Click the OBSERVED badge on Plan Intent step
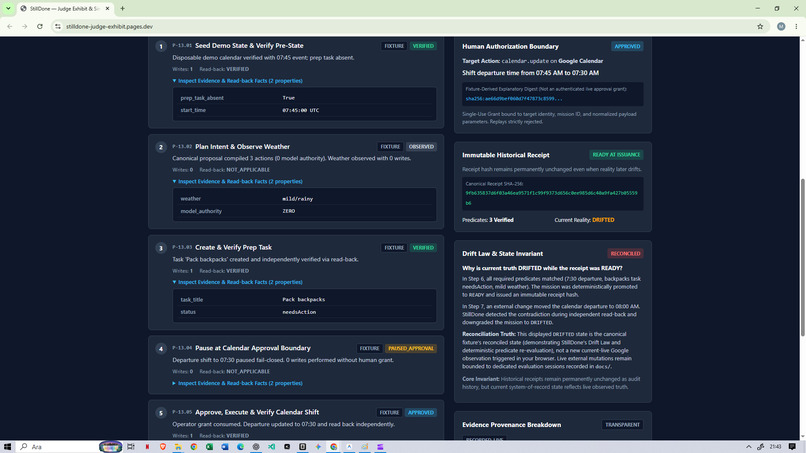This screenshot has height=453, width=806. 421,147
